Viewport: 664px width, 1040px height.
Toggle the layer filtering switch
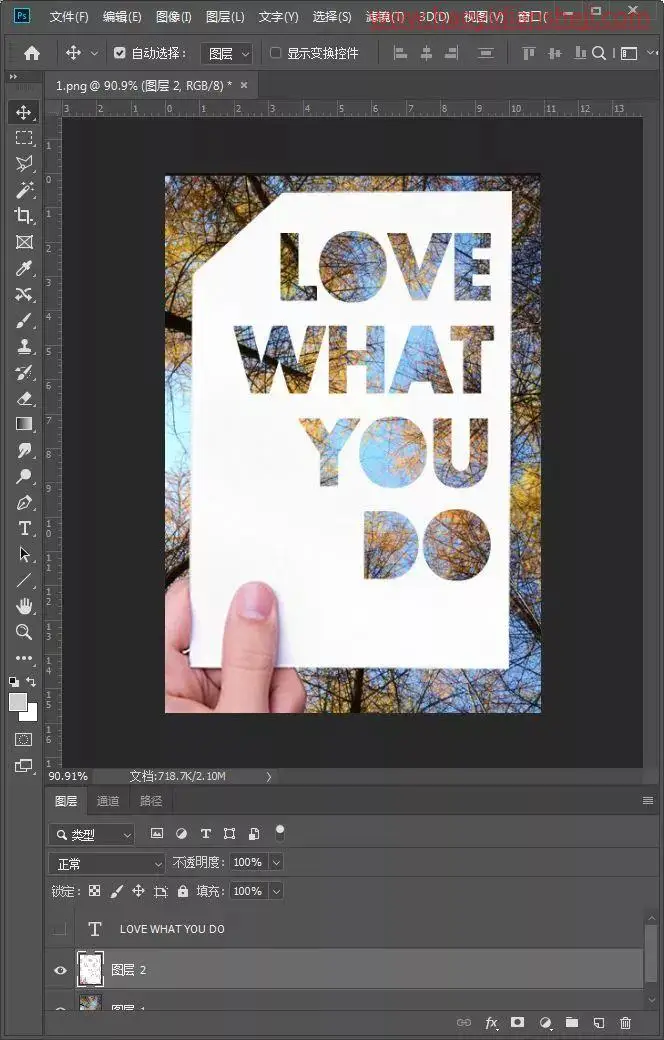[280, 833]
